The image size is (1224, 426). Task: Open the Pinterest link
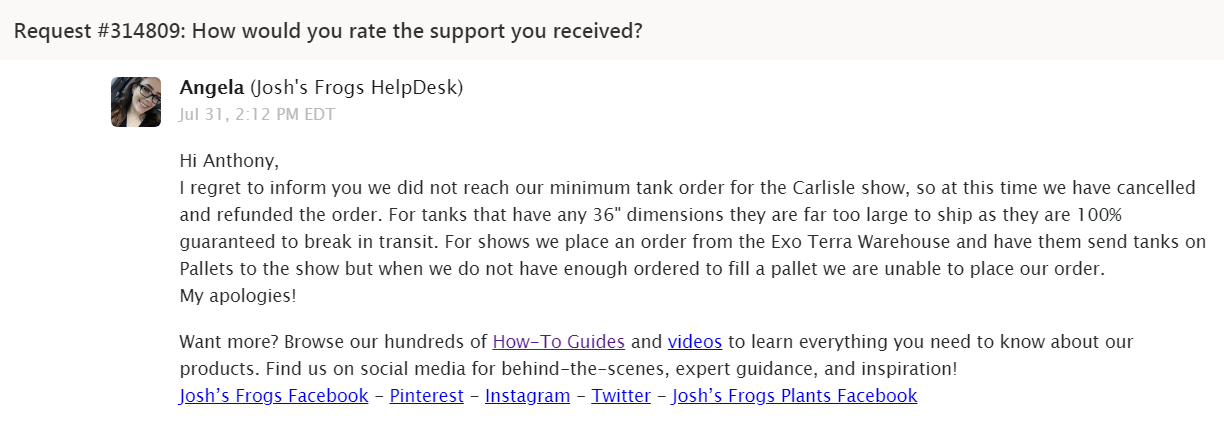click(426, 396)
